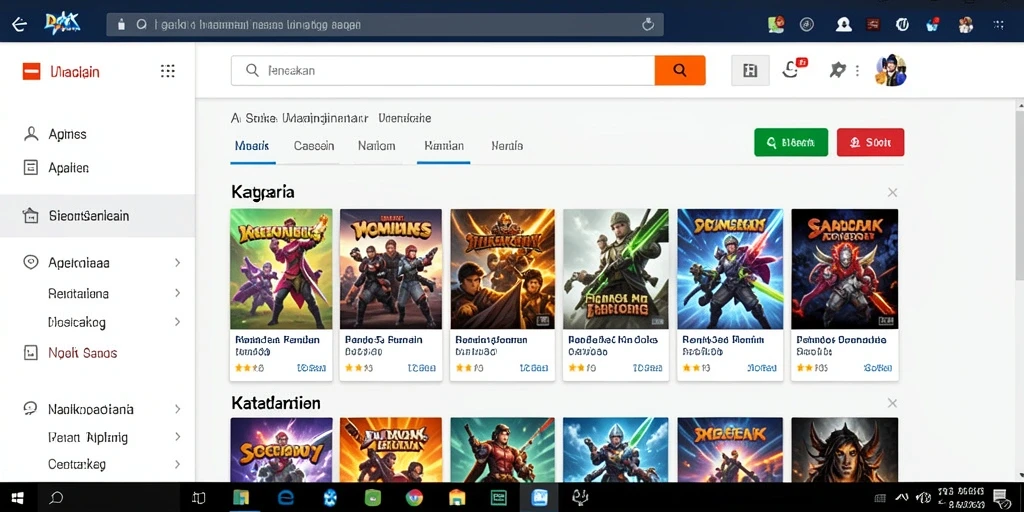This screenshot has width=1024, height=512.
Task: Click the small red square icon in the browser toolbar
Action: tap(872, 25)
